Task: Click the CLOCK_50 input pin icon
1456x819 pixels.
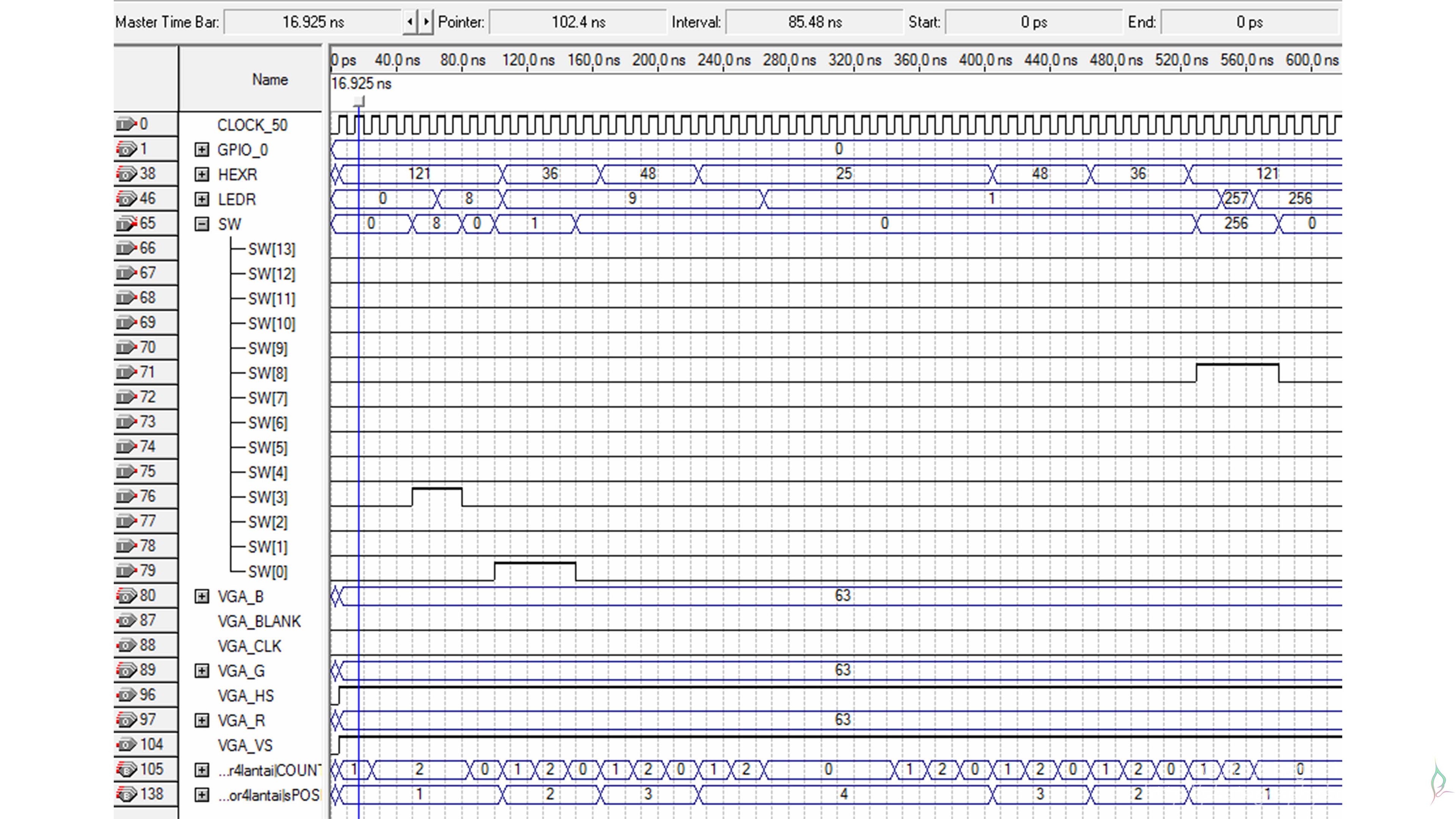Action: (x=126, y=124)
